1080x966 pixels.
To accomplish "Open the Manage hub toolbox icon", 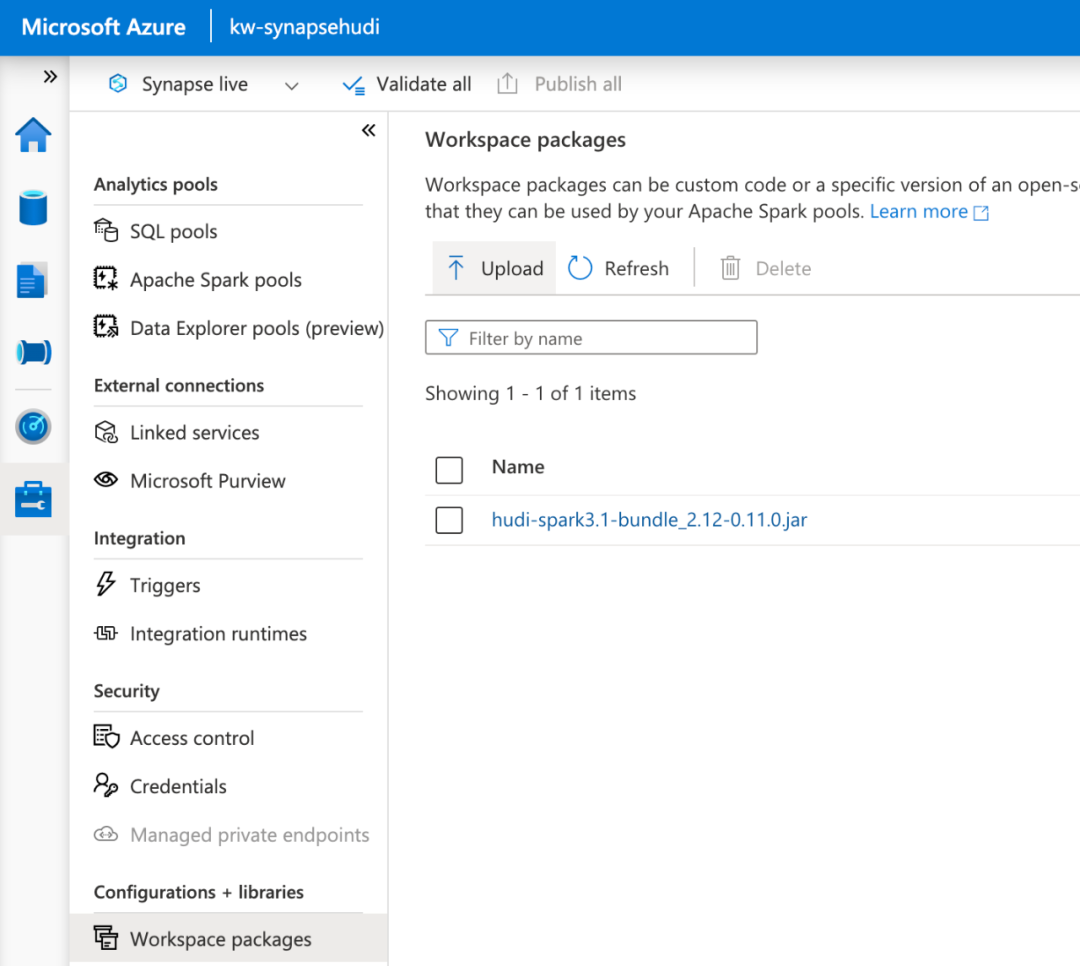I will (x=33, y=498).
